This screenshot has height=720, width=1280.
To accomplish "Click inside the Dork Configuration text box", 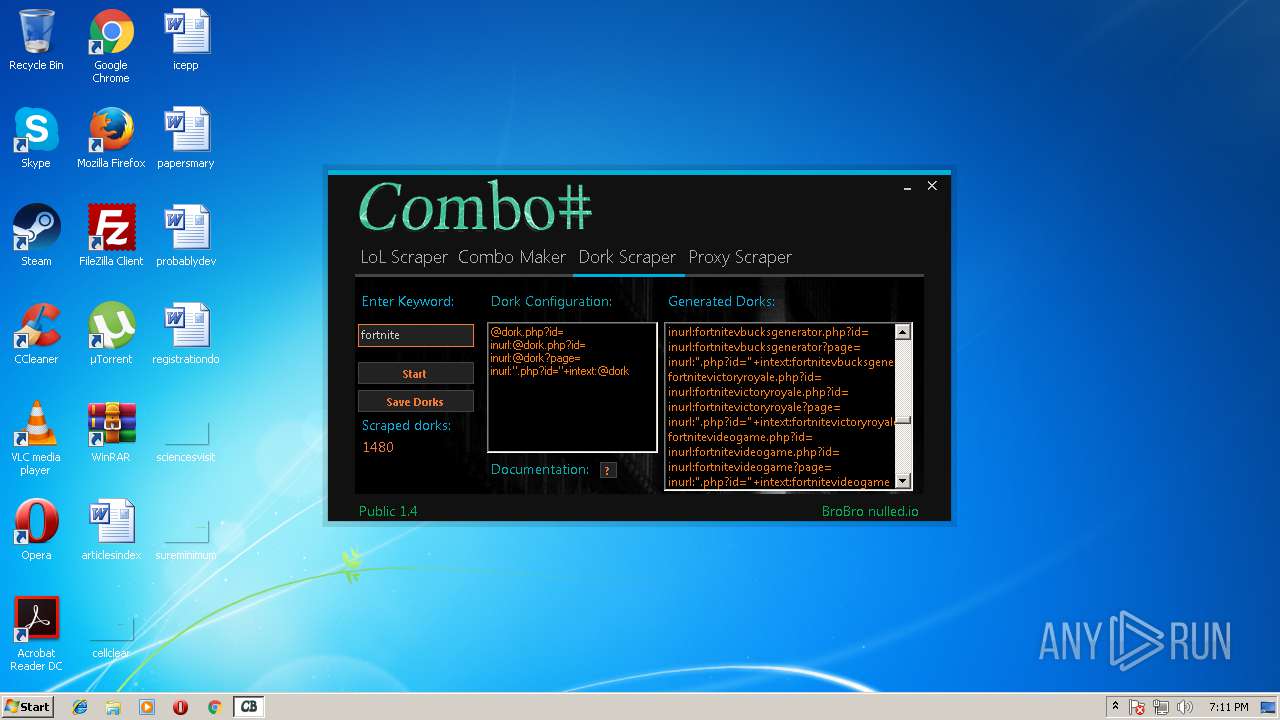I will (x=572, y=387).
